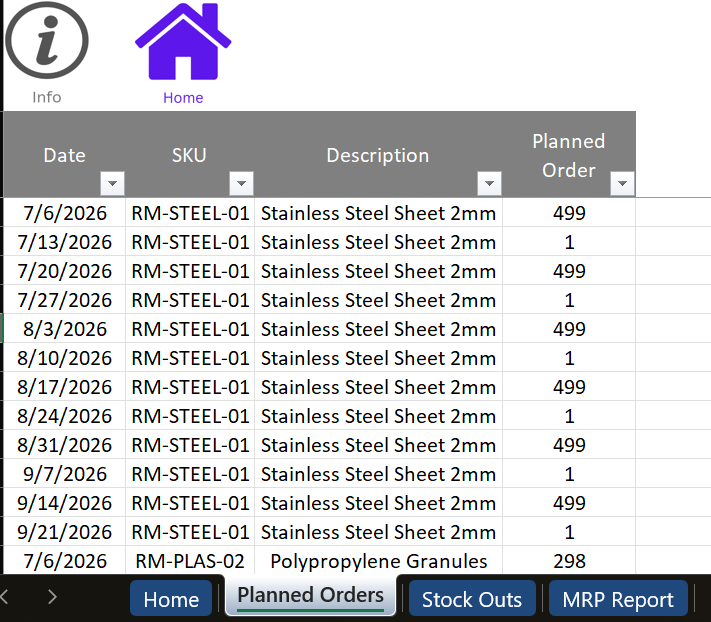The image size is (711, 622).
Task: Click the Info circle icon
Action: pos(46,41)
